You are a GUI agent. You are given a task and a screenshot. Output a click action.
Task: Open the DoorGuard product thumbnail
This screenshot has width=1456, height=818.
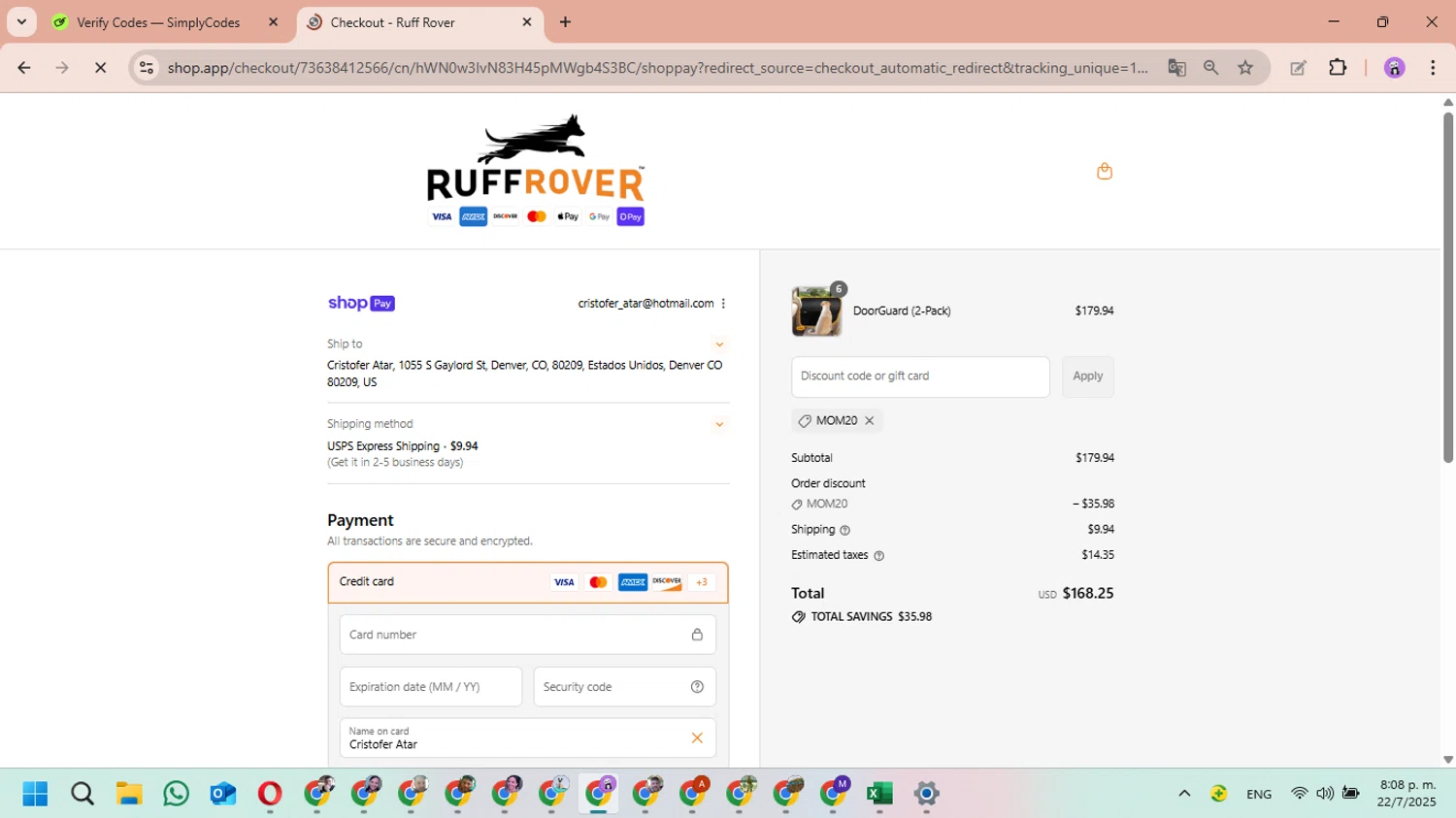tap(816, 311)
